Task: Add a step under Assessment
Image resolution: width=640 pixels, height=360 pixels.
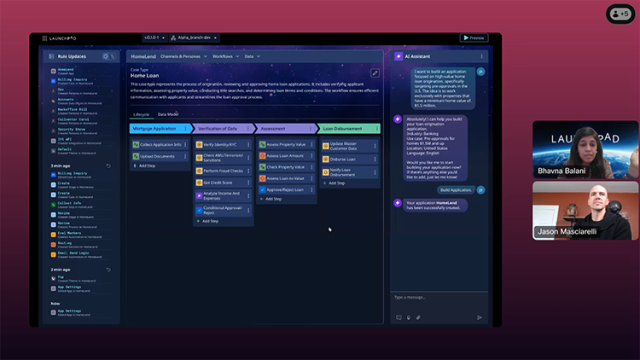Action: (271, 199)
